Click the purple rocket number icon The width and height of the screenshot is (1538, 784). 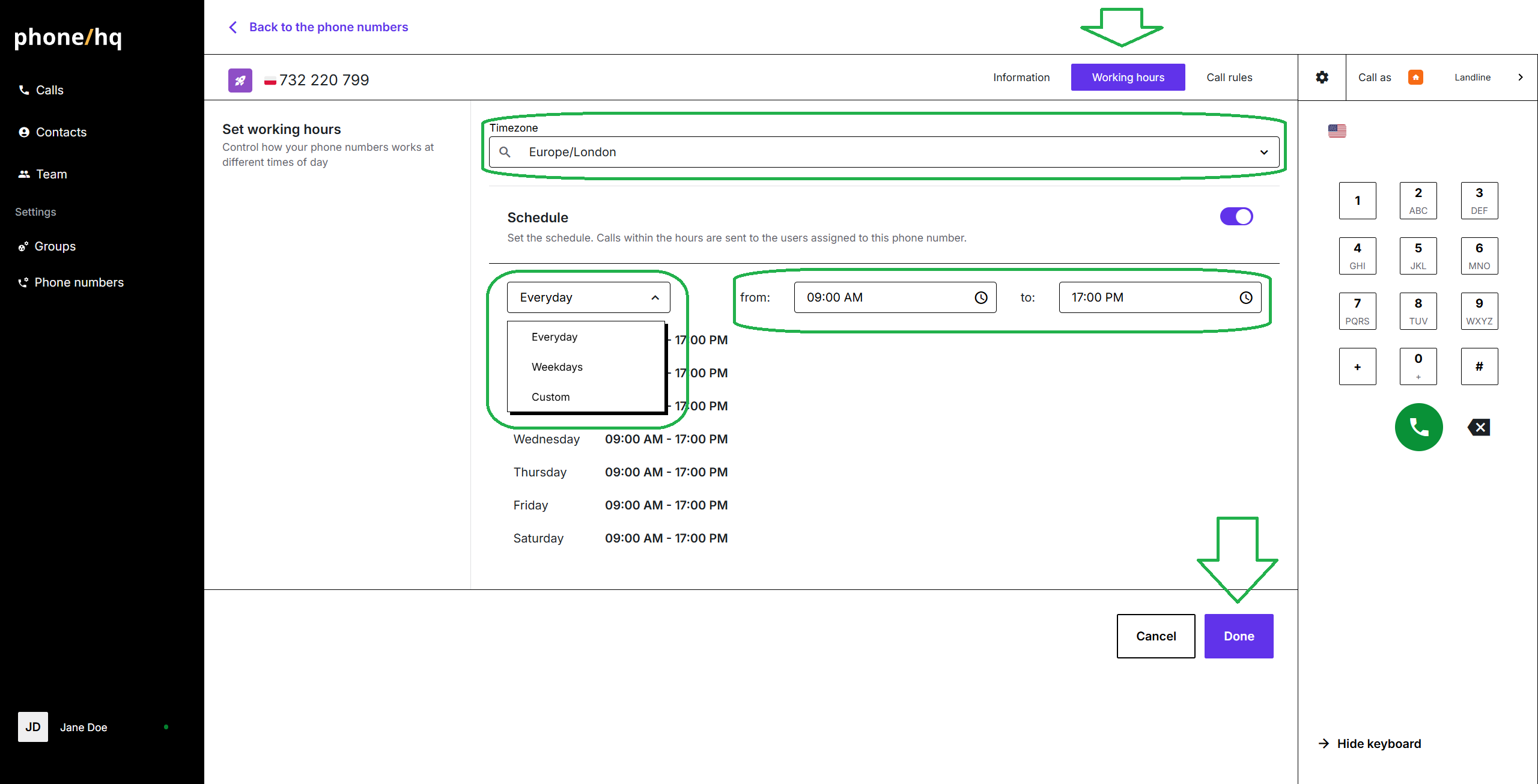(240, 80)
